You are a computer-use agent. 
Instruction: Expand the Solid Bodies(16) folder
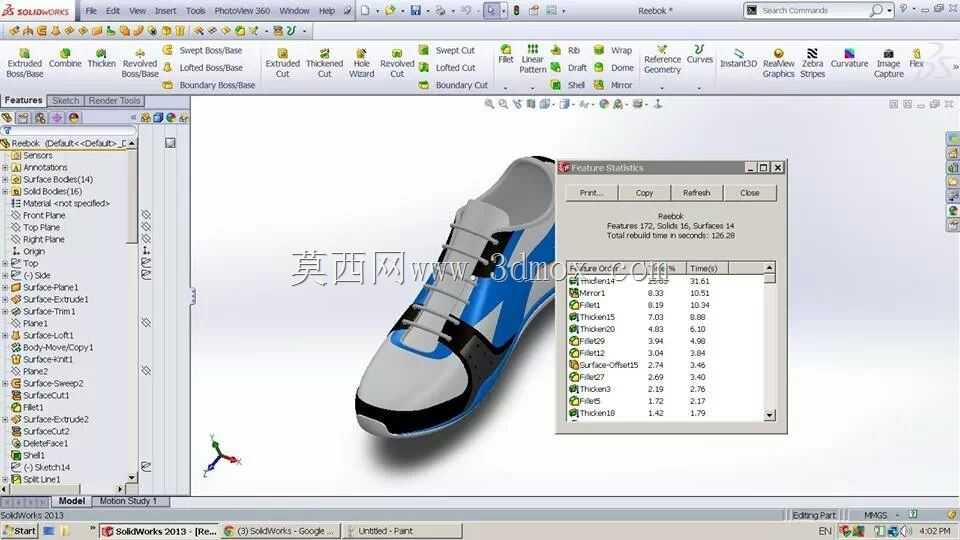point(5,192)
